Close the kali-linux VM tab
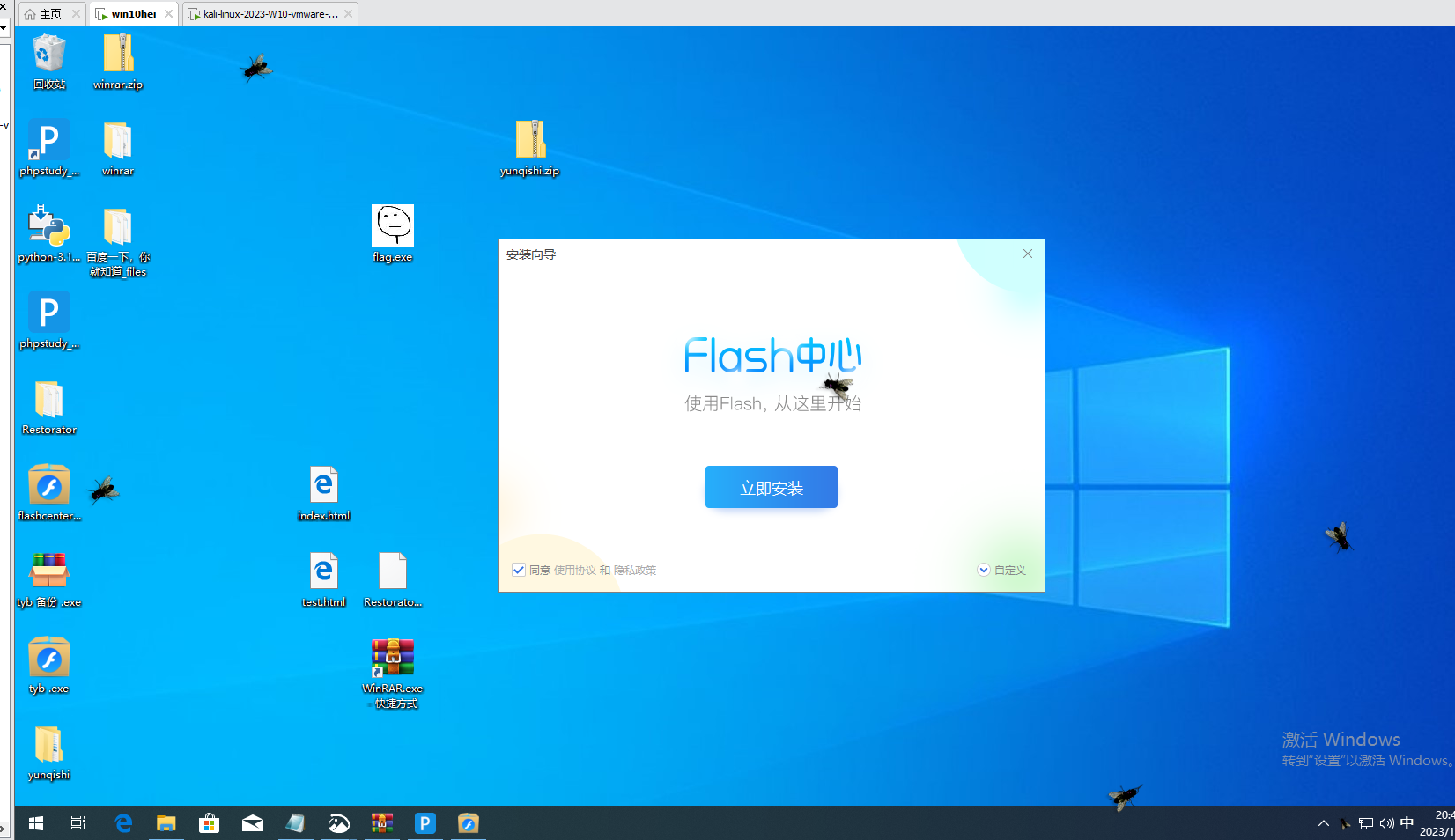 coord(349,14)
